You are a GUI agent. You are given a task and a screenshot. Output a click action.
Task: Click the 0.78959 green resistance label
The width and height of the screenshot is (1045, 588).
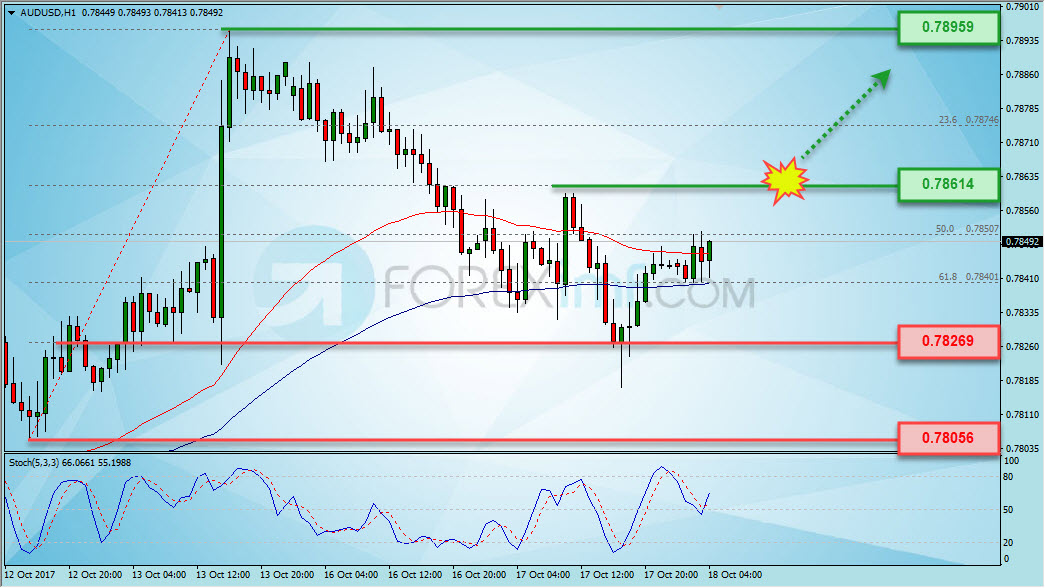point(948,27)
